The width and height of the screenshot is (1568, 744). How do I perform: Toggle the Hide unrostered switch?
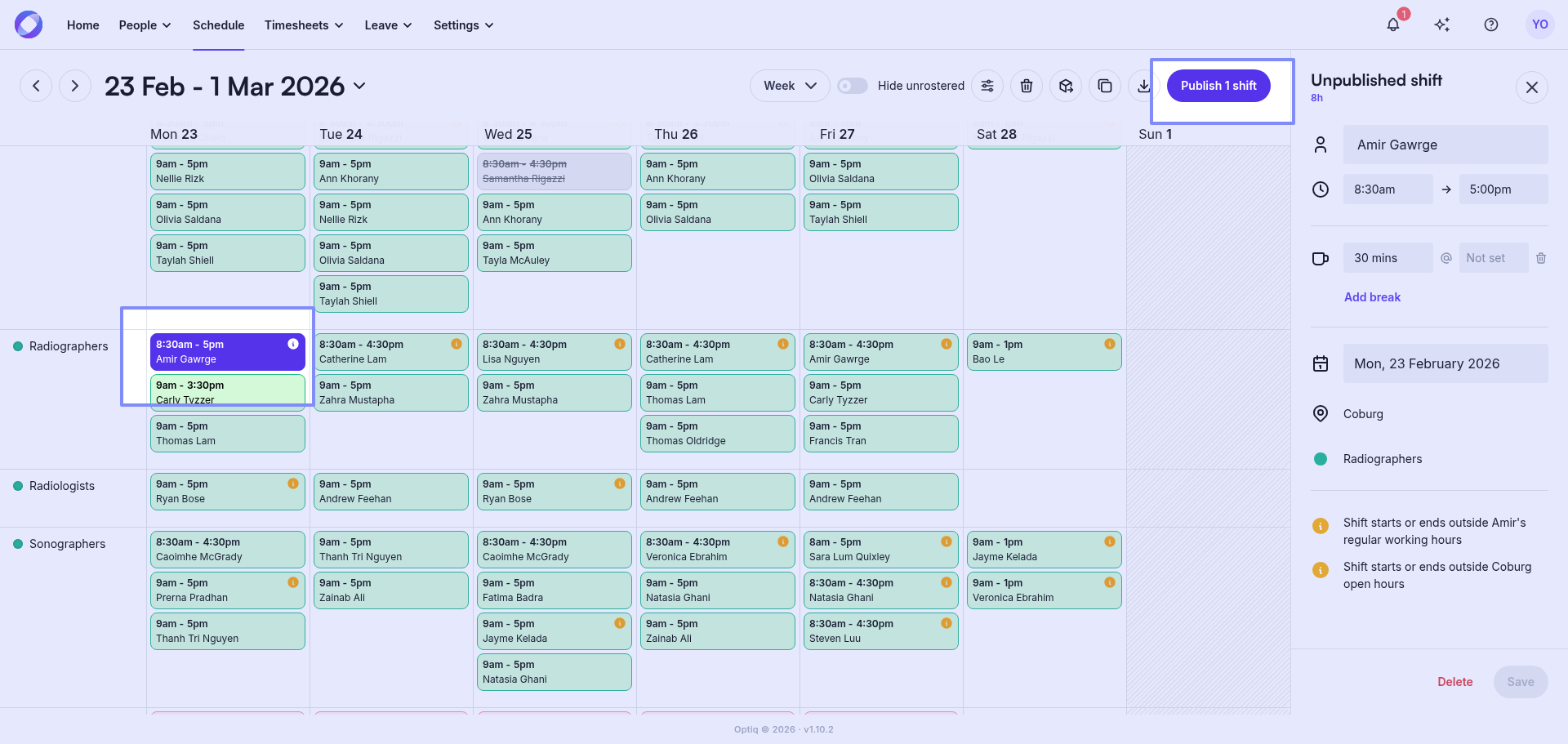[x=853, y=86]
